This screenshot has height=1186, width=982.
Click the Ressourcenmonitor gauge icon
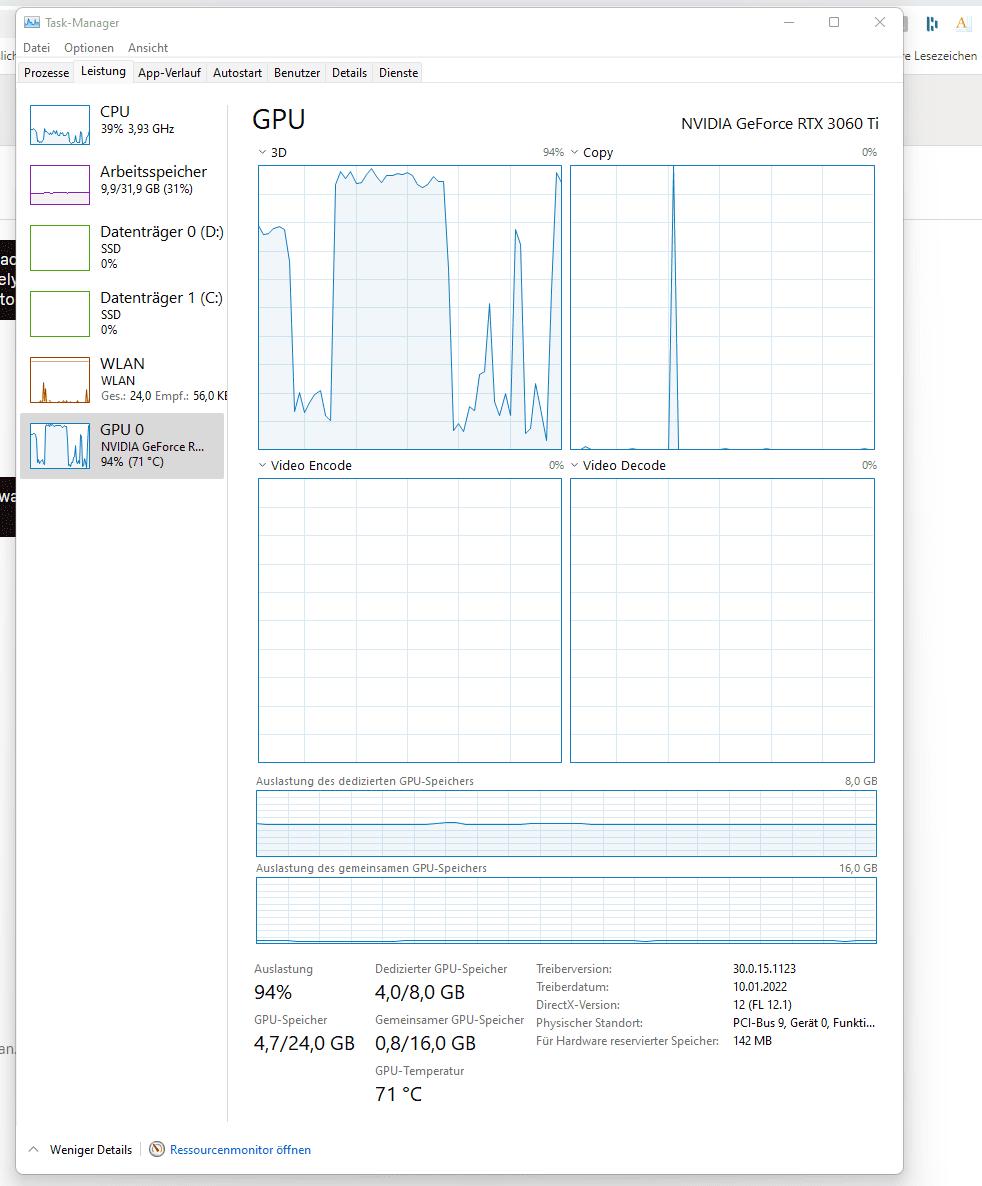click(x=157, y=1149)
